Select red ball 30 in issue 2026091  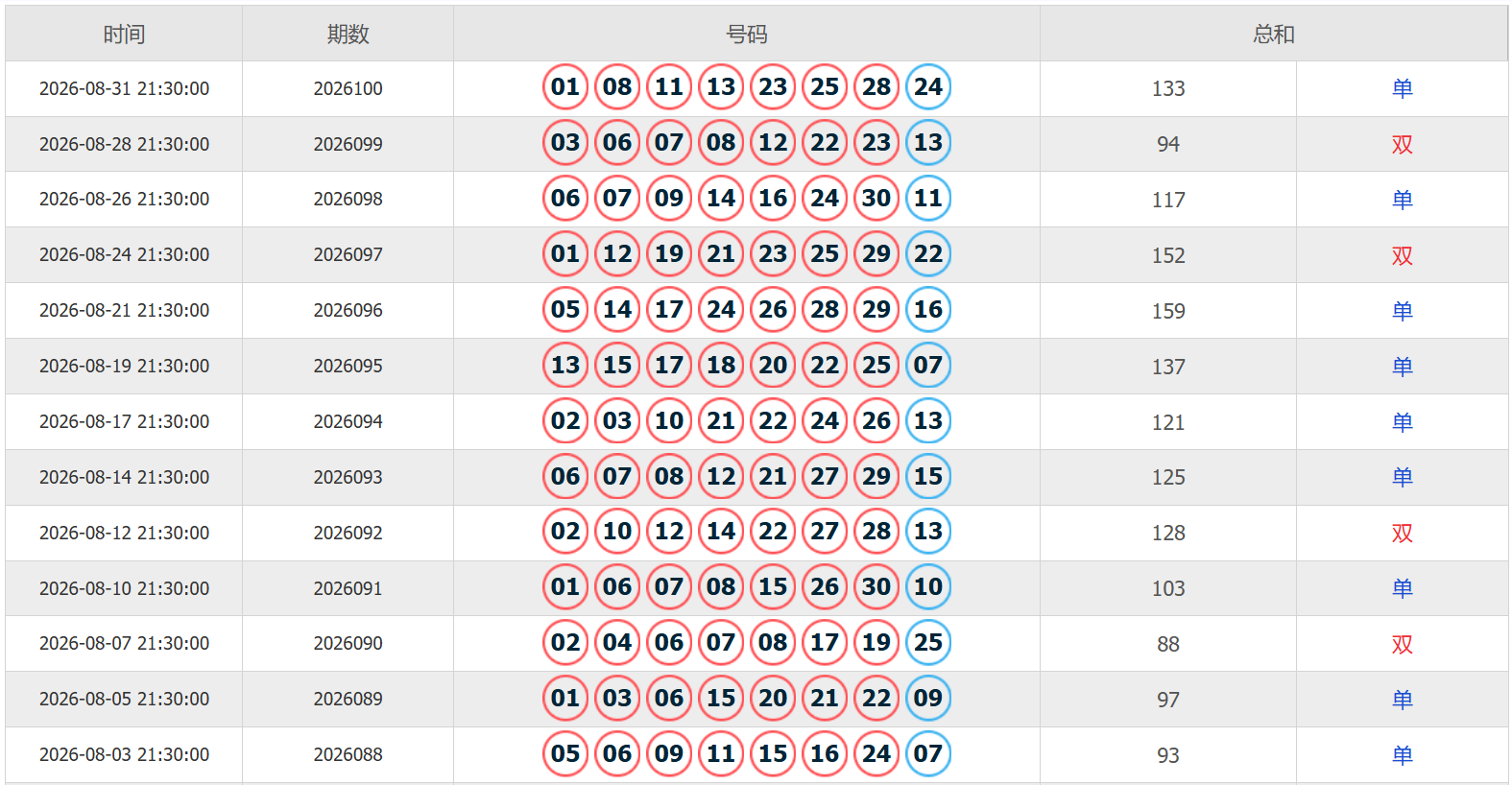click(x=876, y=587)
